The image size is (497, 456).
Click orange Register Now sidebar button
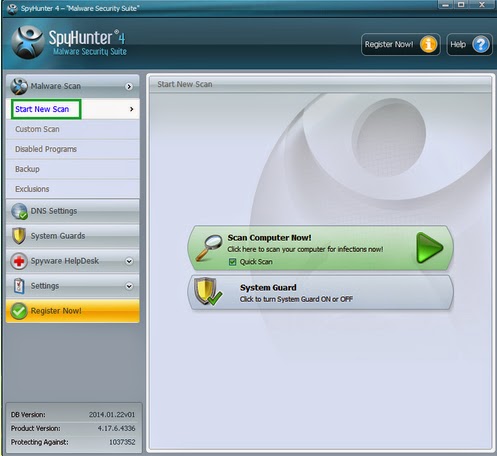73,311
